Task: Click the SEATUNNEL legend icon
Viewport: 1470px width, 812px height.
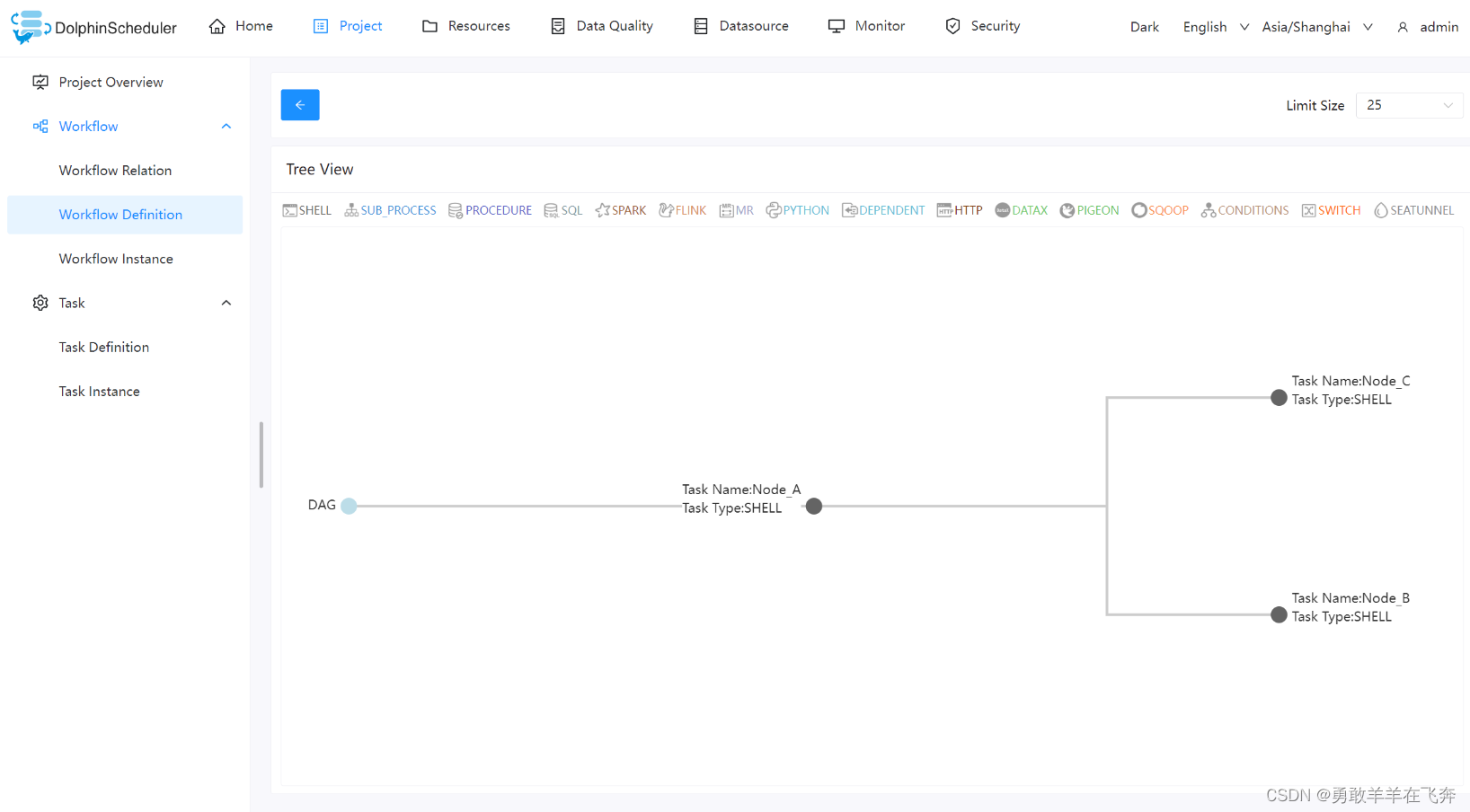Action: click(1380, 210)
